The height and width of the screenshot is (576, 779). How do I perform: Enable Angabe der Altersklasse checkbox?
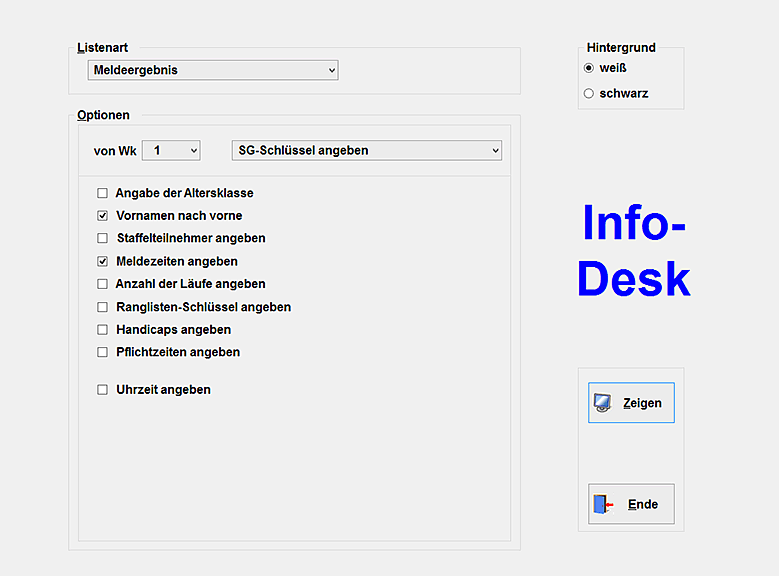tap(102, 193)
